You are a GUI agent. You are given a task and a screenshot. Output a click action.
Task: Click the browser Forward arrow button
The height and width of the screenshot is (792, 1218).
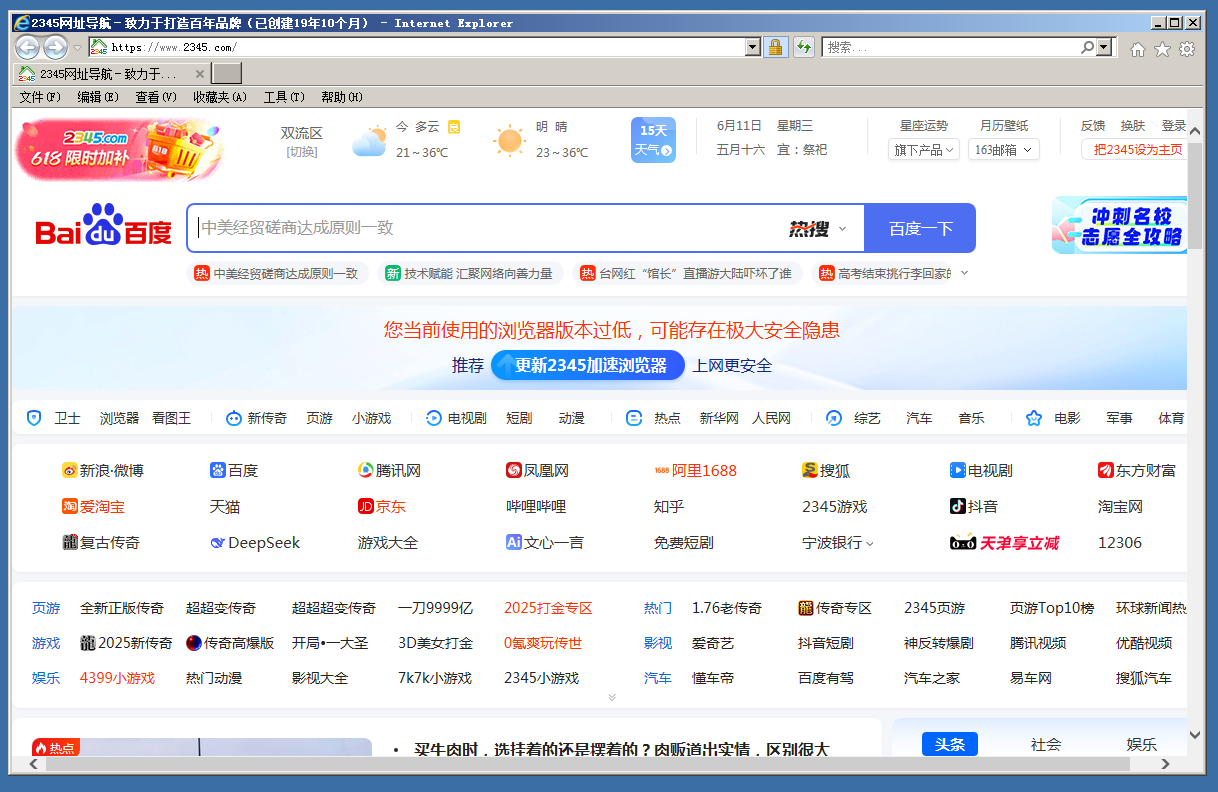coord(55,47)
